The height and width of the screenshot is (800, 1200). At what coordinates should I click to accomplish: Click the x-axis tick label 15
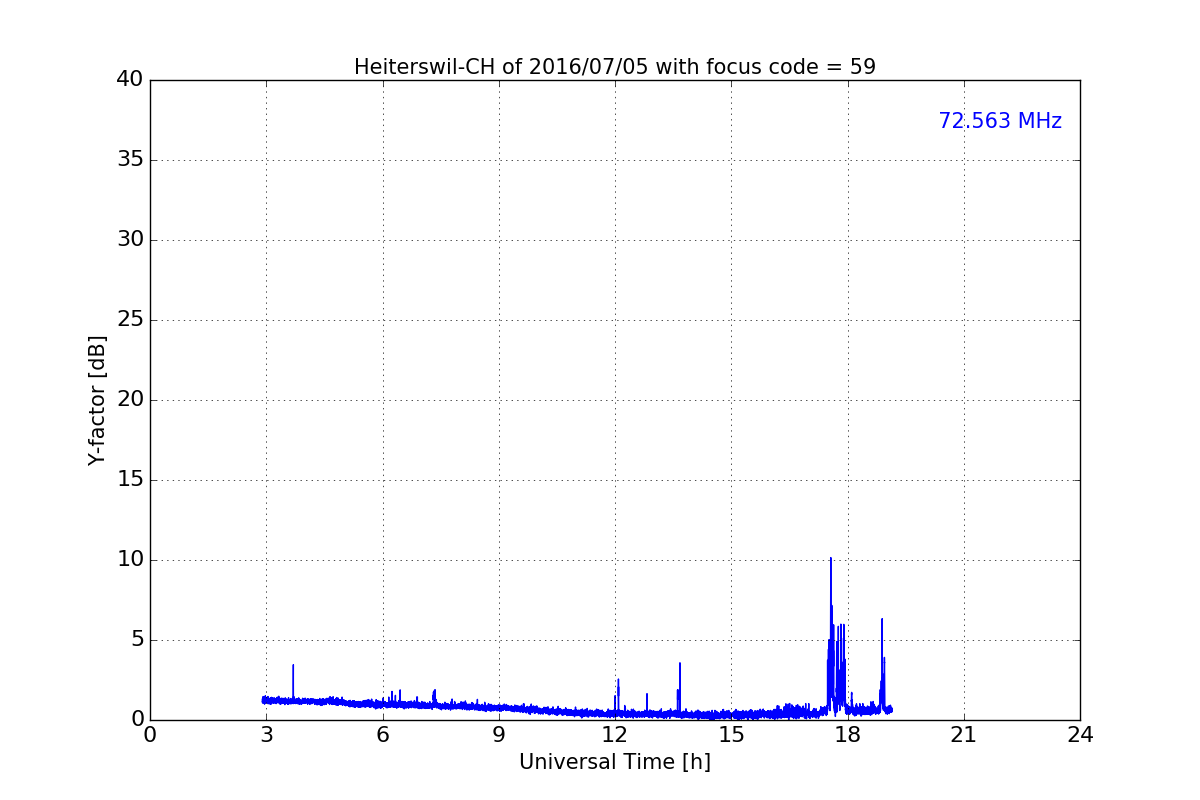(x=731, y=735)
